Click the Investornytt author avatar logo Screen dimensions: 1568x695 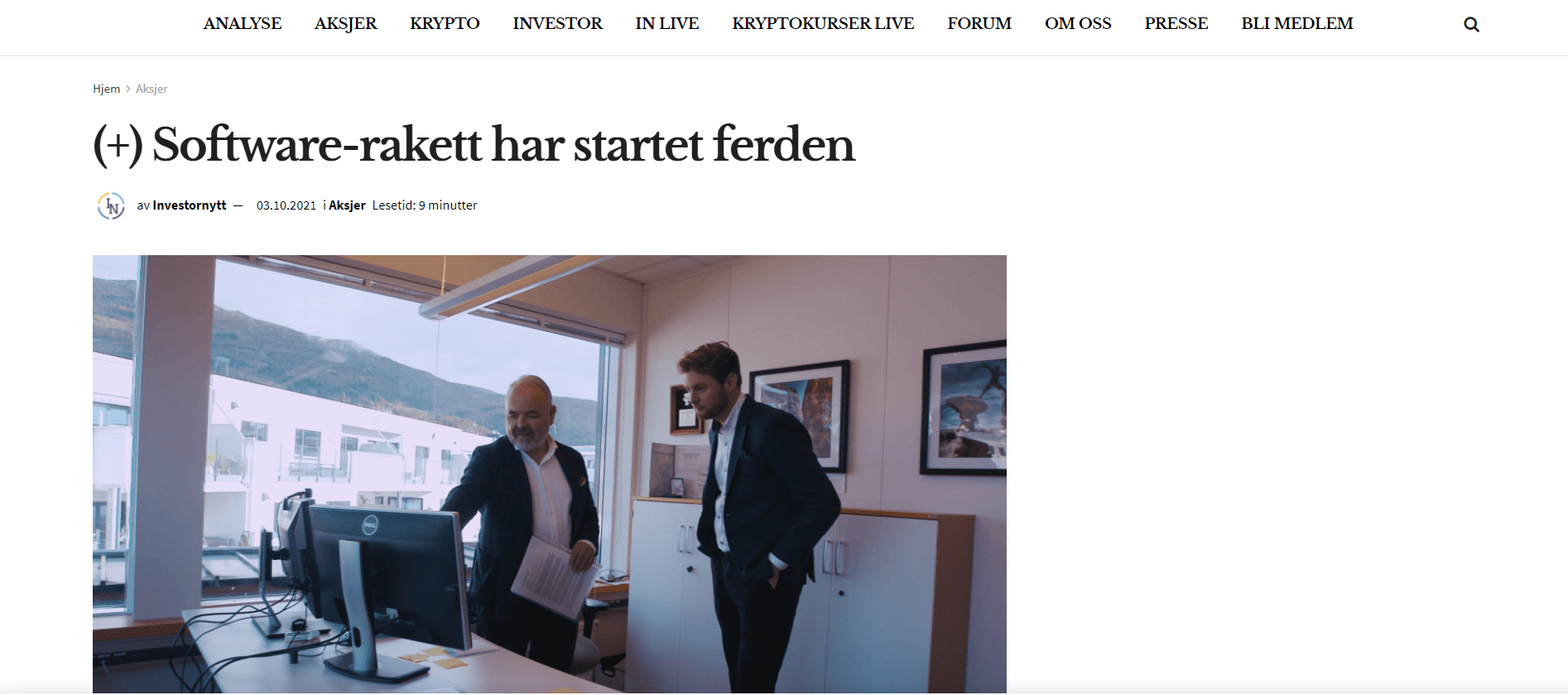point(111,205)
